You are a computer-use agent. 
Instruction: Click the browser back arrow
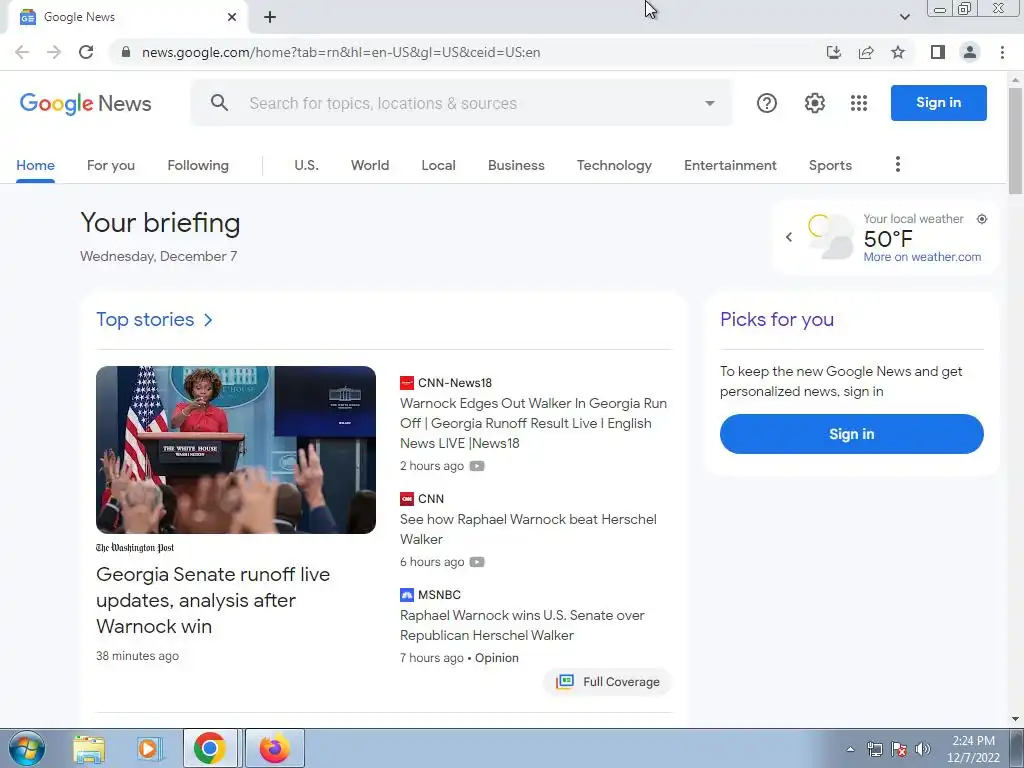[22, 52]
